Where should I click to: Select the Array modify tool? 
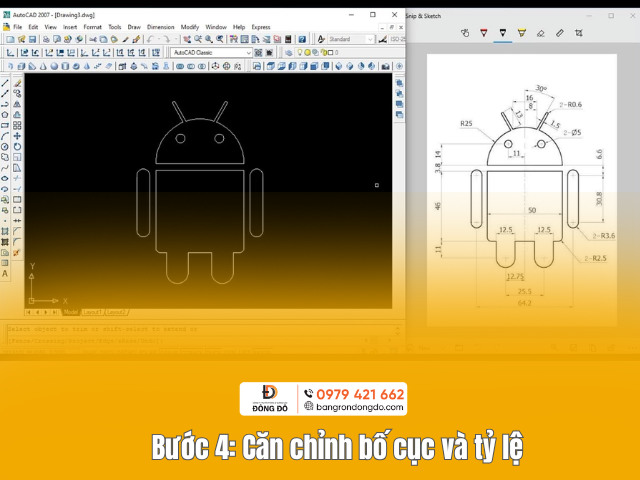[17, 125]
